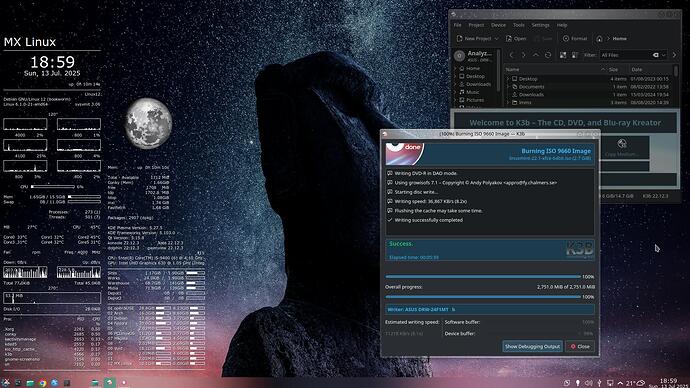
Task: Click the Copy Medium shortcut in K3b
Action: [x=621, y=148]
